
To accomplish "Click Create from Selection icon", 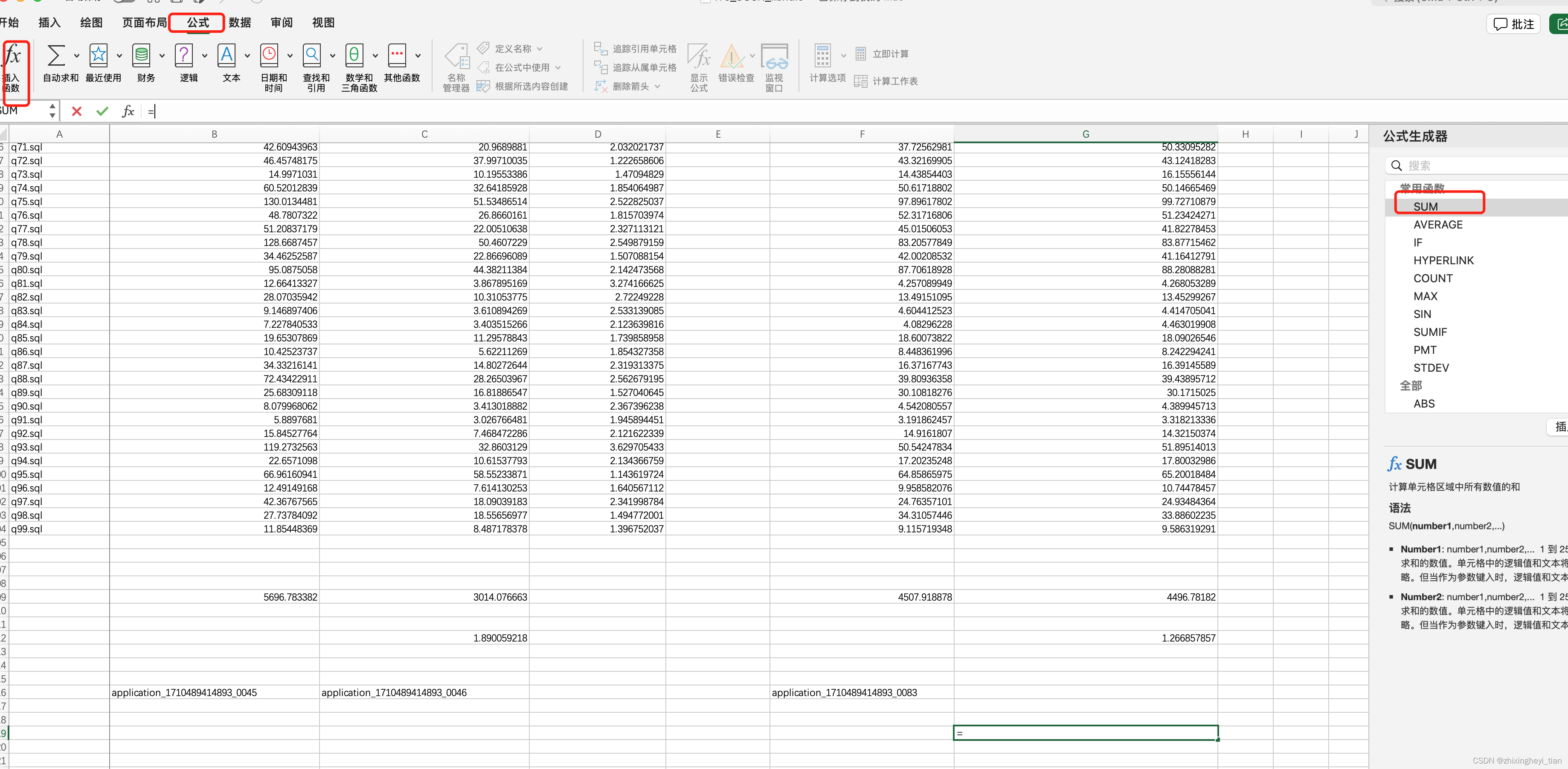I will pos(483,87).
